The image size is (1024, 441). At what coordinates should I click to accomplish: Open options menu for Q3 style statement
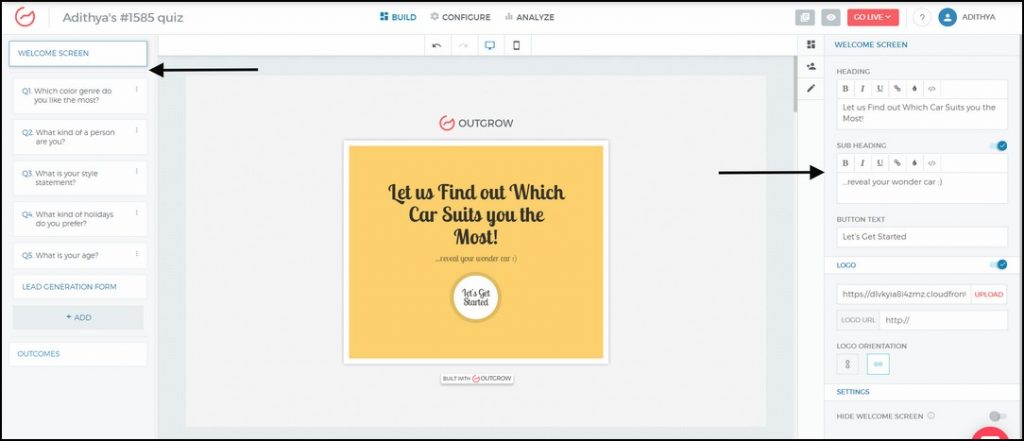[x=137, y=170]
